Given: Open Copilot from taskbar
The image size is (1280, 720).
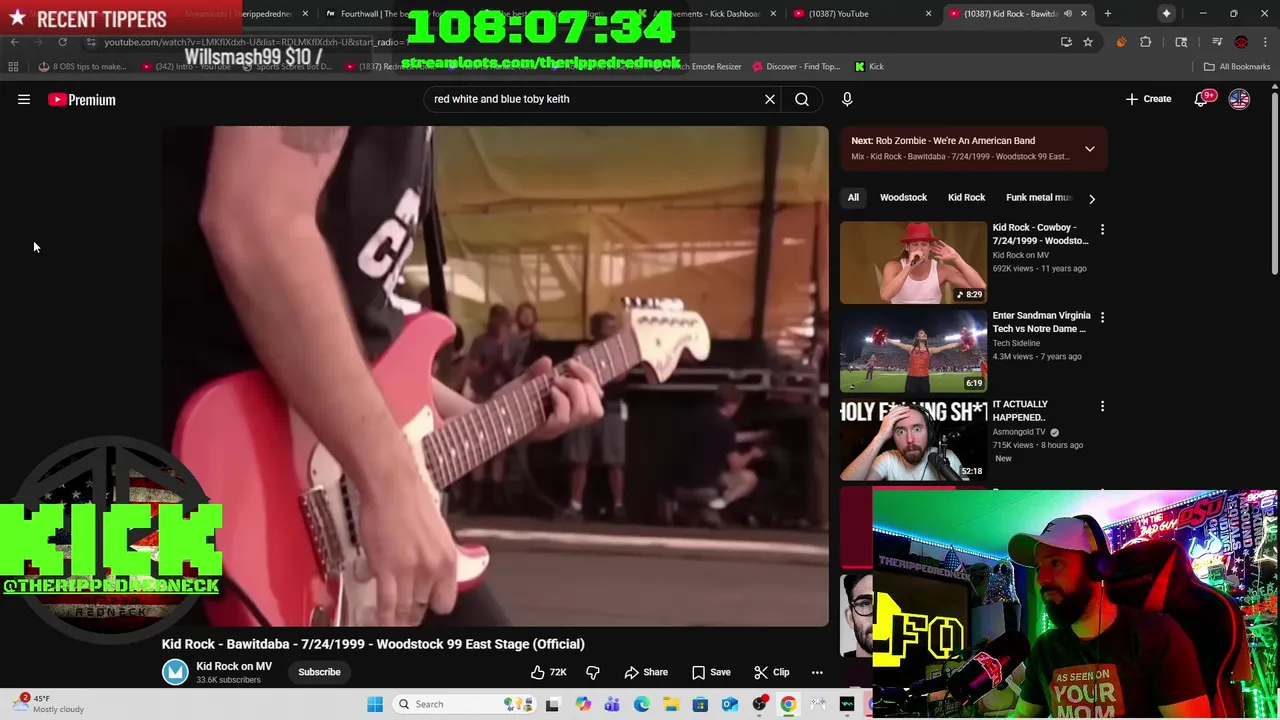Looking at the screenshot, I should click(583, 704).
